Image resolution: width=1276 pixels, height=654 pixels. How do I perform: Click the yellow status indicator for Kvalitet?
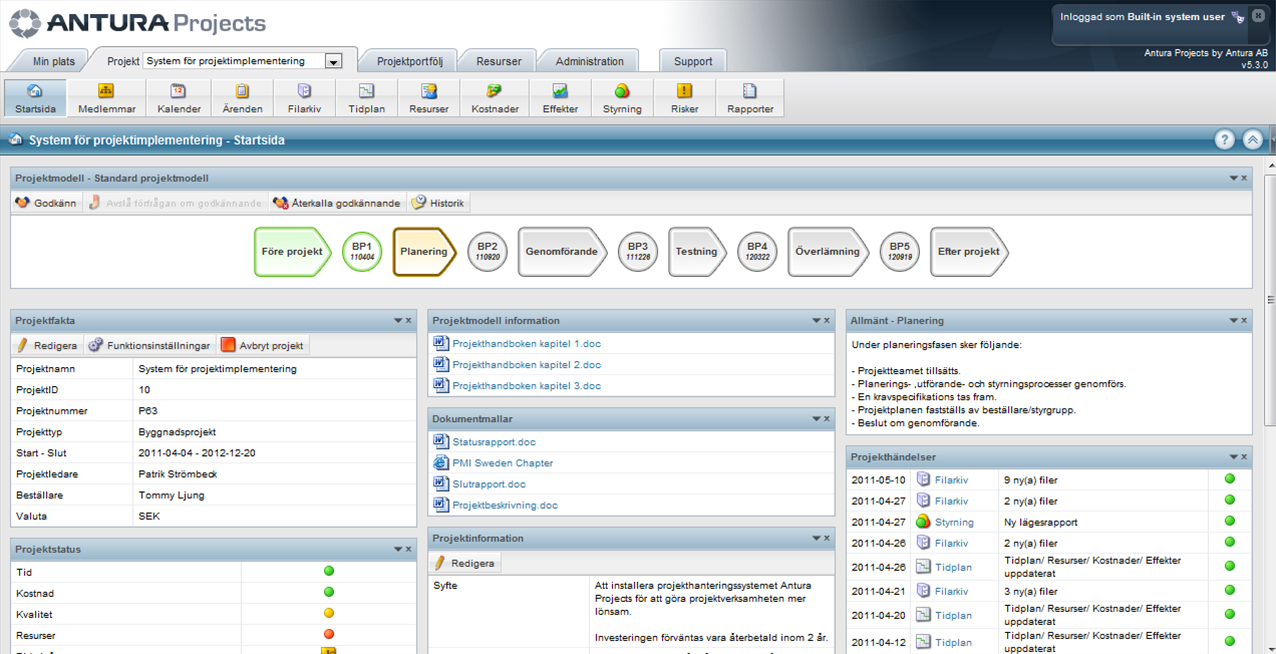pos(329,613)
